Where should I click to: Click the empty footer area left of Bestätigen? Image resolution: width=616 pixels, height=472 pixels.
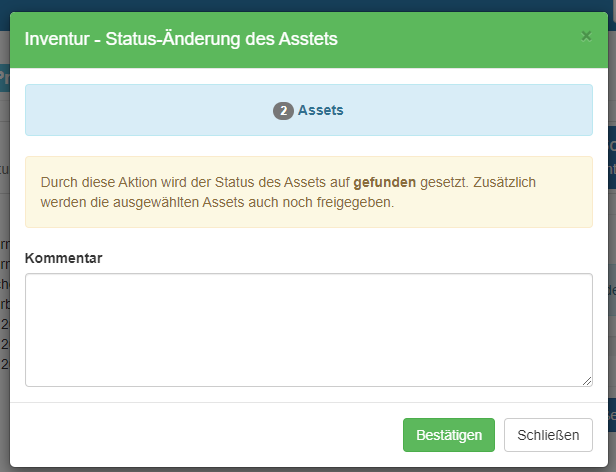pyautogui.click(x=200, y=435)
